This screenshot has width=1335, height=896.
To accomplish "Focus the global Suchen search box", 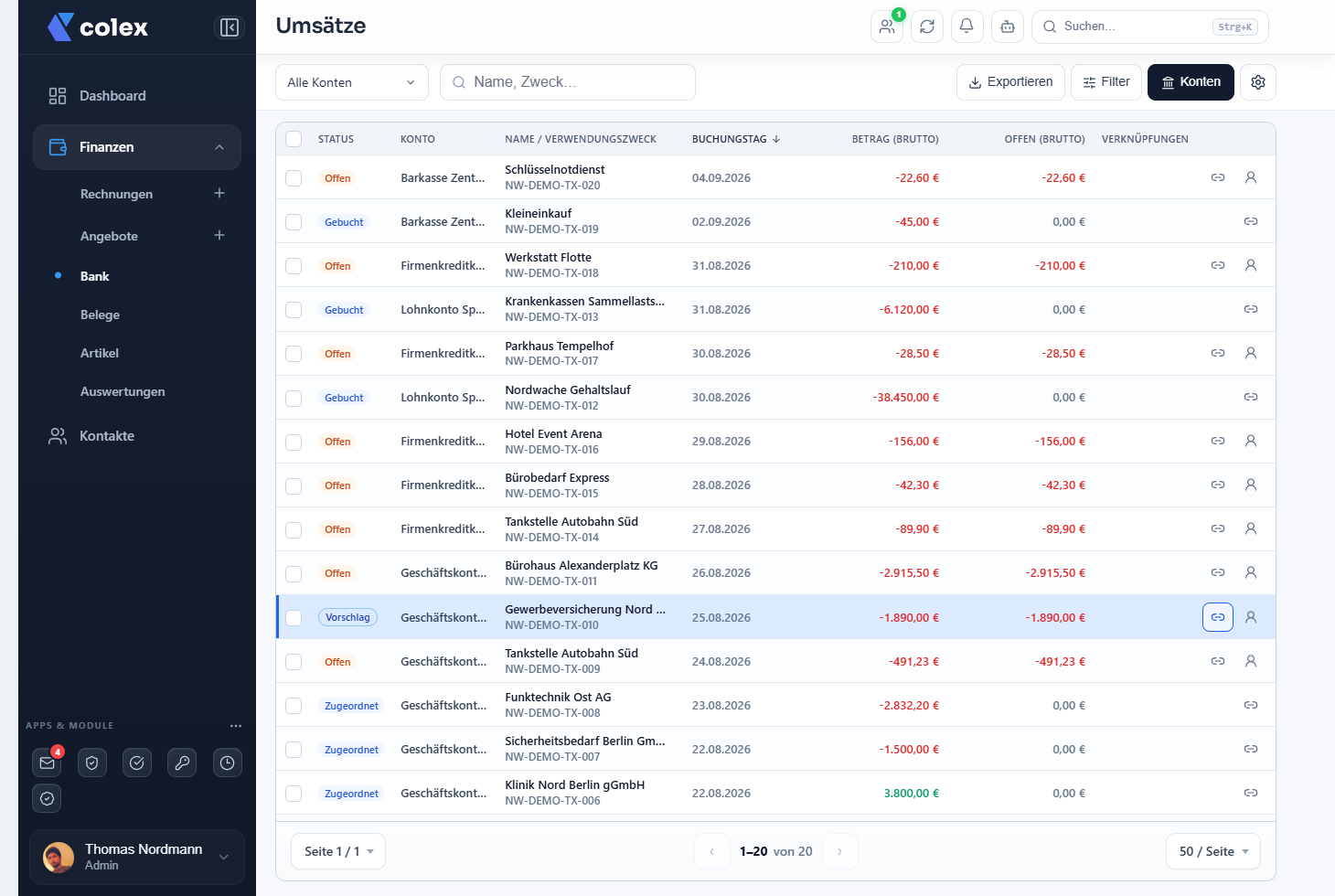I will click(x=1150, y=27).
